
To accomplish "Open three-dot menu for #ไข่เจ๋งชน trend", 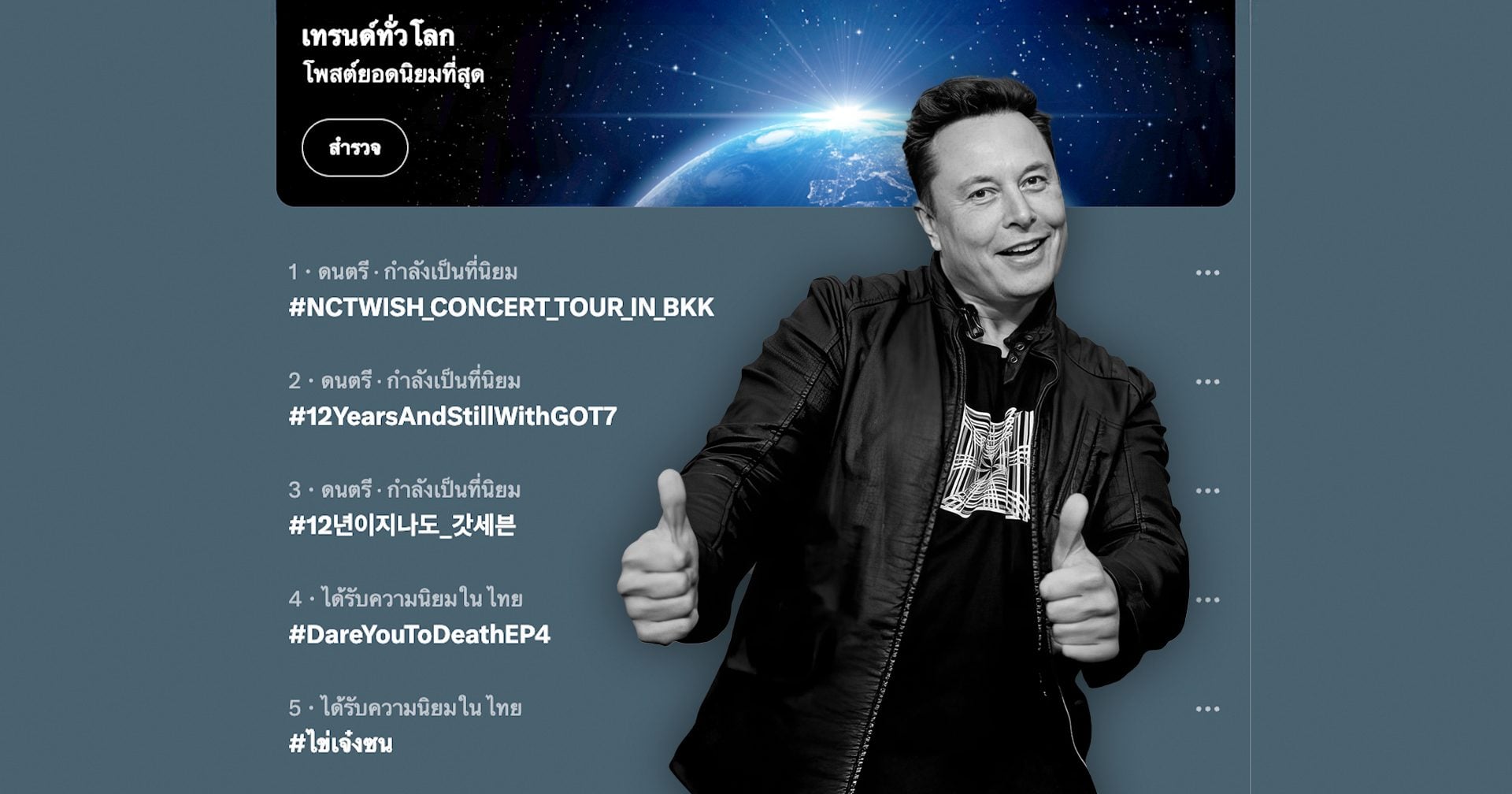I will click(x=1207, y=709).
